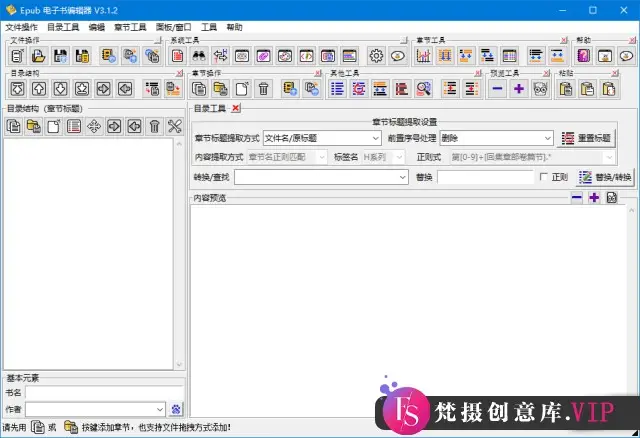The image size is (640, 438).
Task: Click the purple paperclip window icon
Action: [263, 56]
